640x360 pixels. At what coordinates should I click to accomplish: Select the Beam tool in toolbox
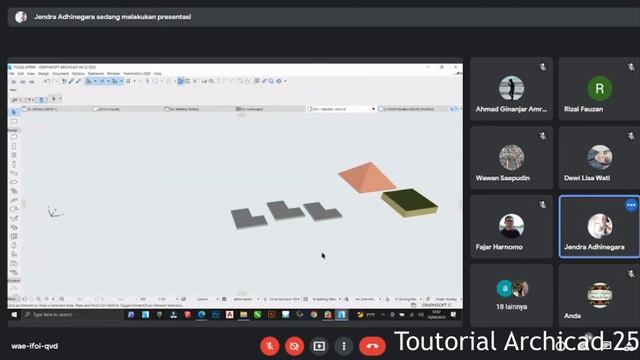(14, 173)
